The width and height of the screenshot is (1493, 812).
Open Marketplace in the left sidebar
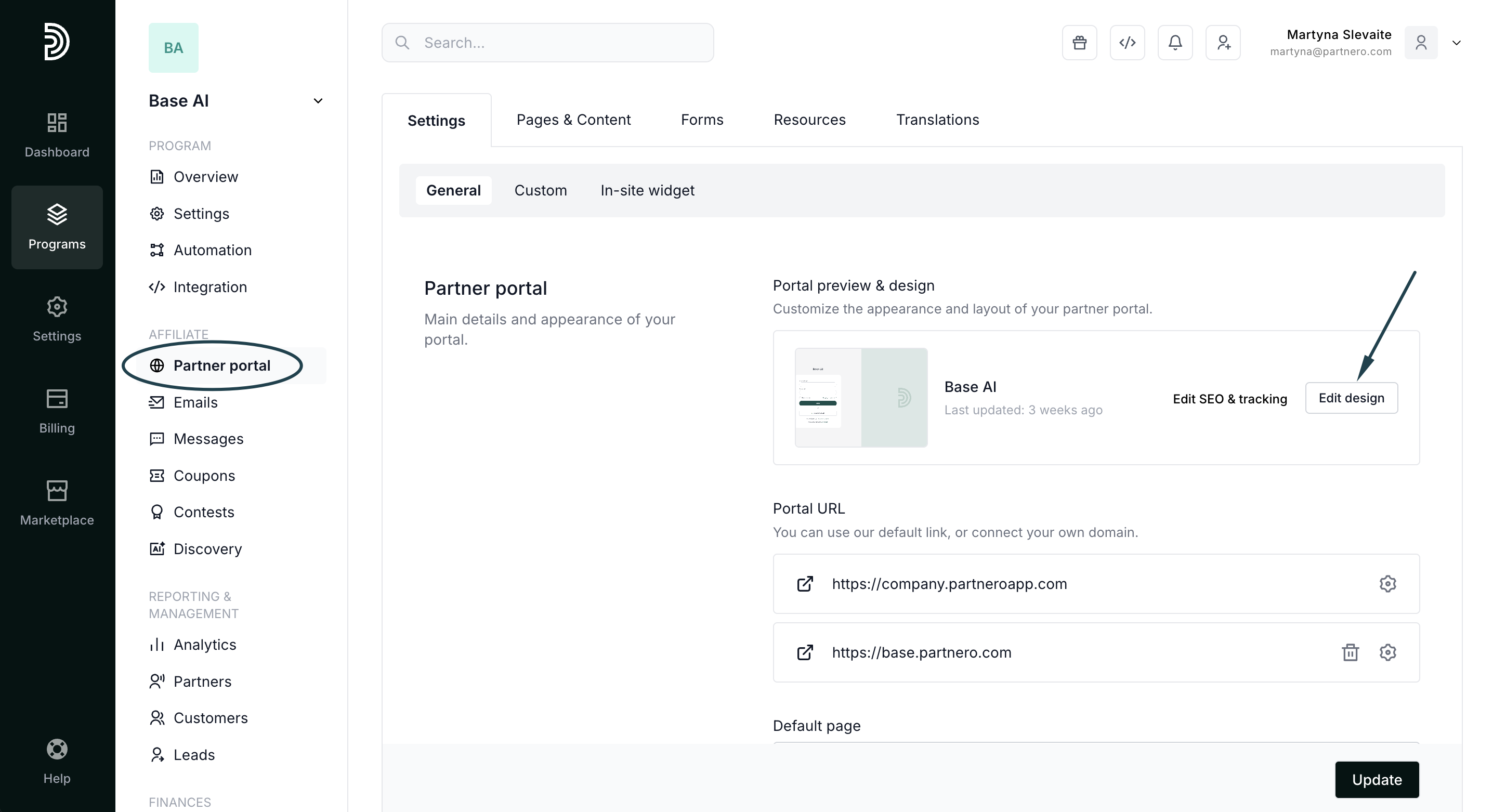coord(57,503)
